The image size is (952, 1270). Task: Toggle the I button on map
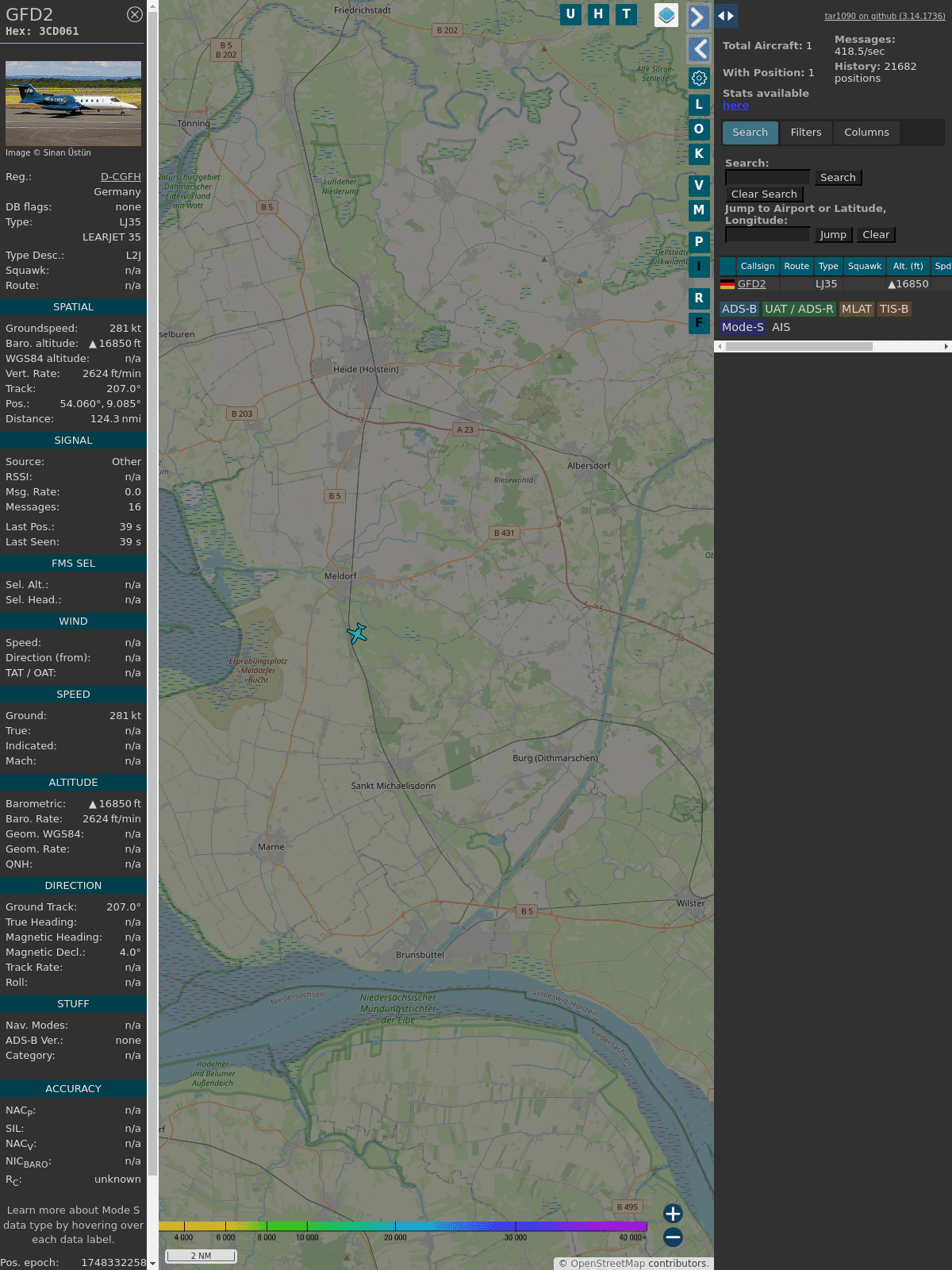click(x=699, y=267)
